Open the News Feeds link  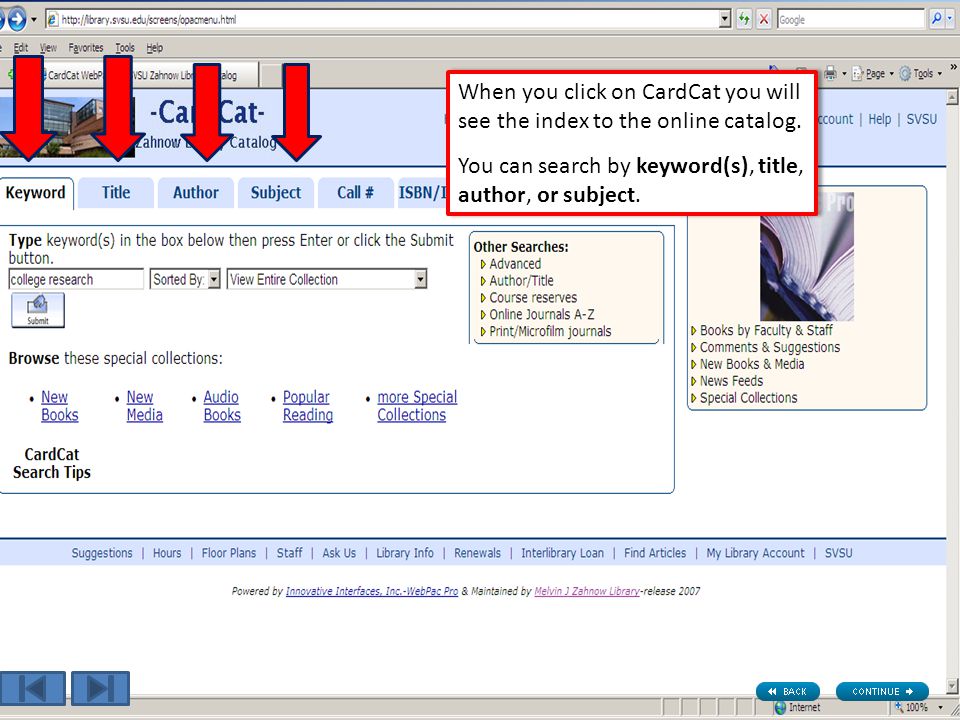(731, 381)
